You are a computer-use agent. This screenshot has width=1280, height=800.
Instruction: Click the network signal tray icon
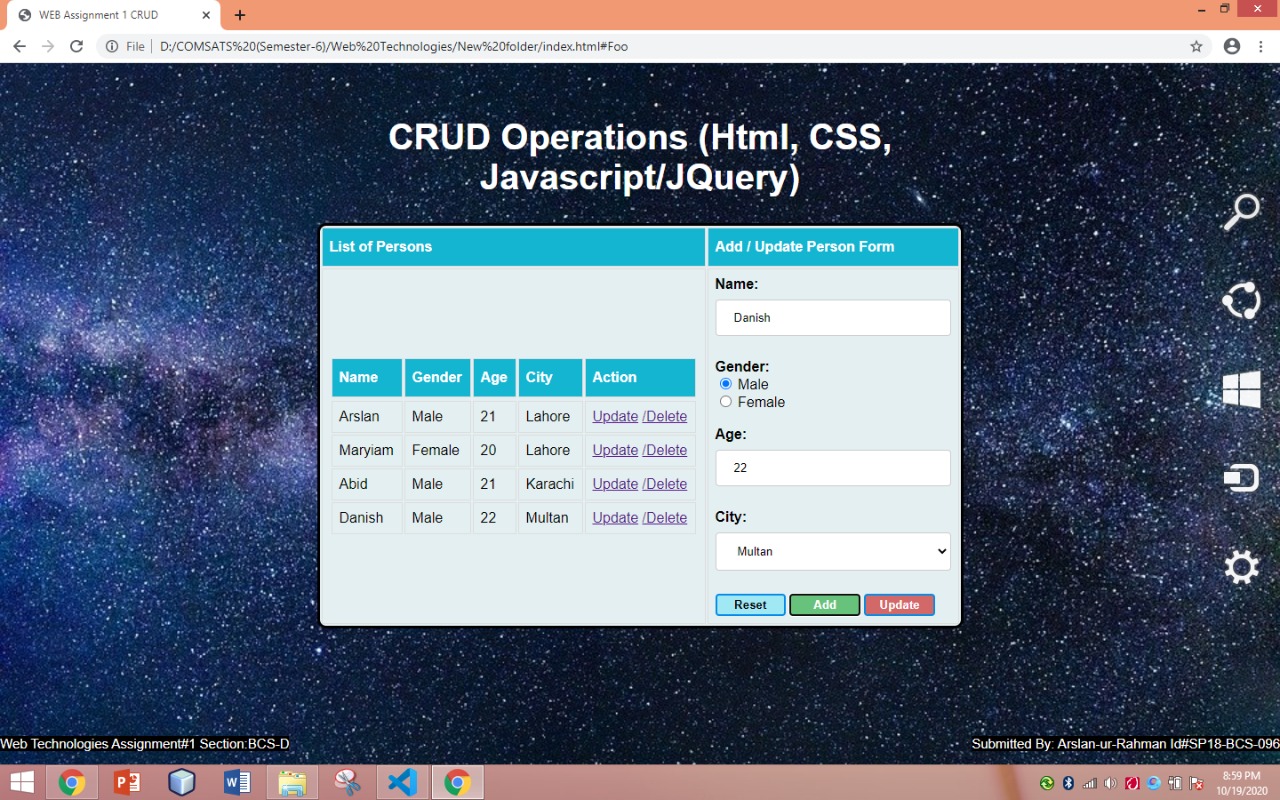1089,783
